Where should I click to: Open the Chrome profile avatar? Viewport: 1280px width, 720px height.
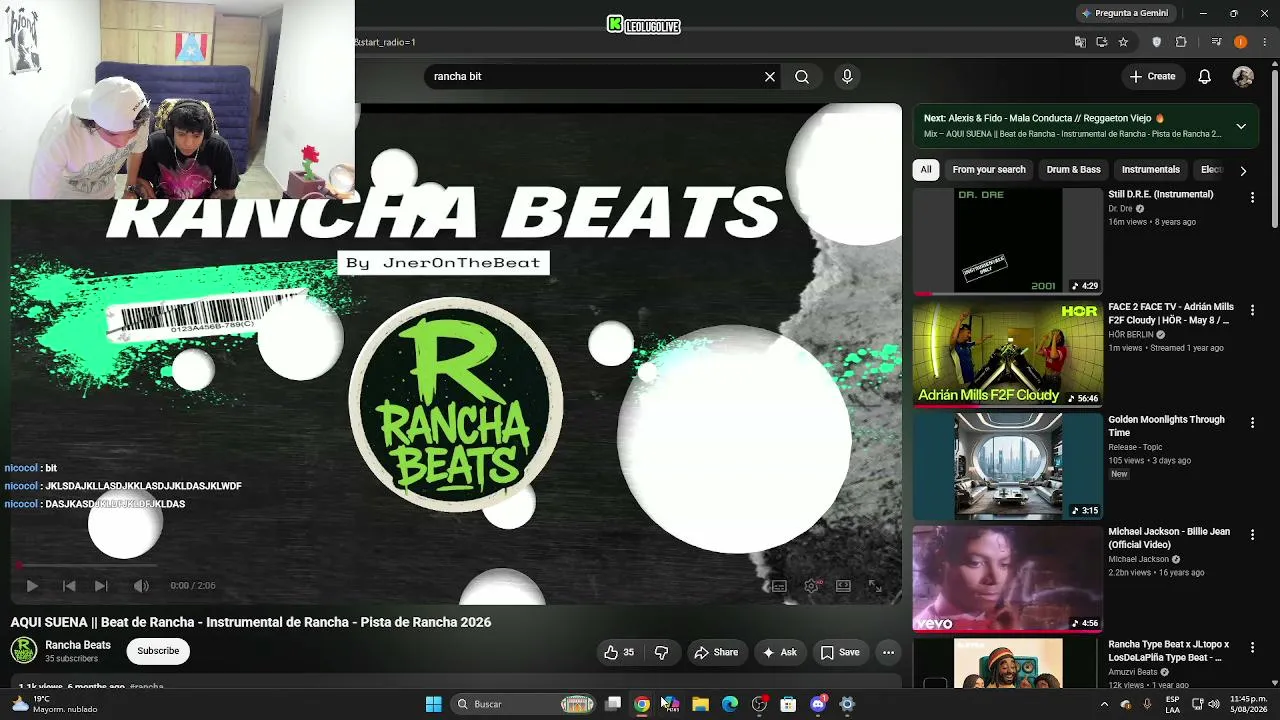[1241, 42]
